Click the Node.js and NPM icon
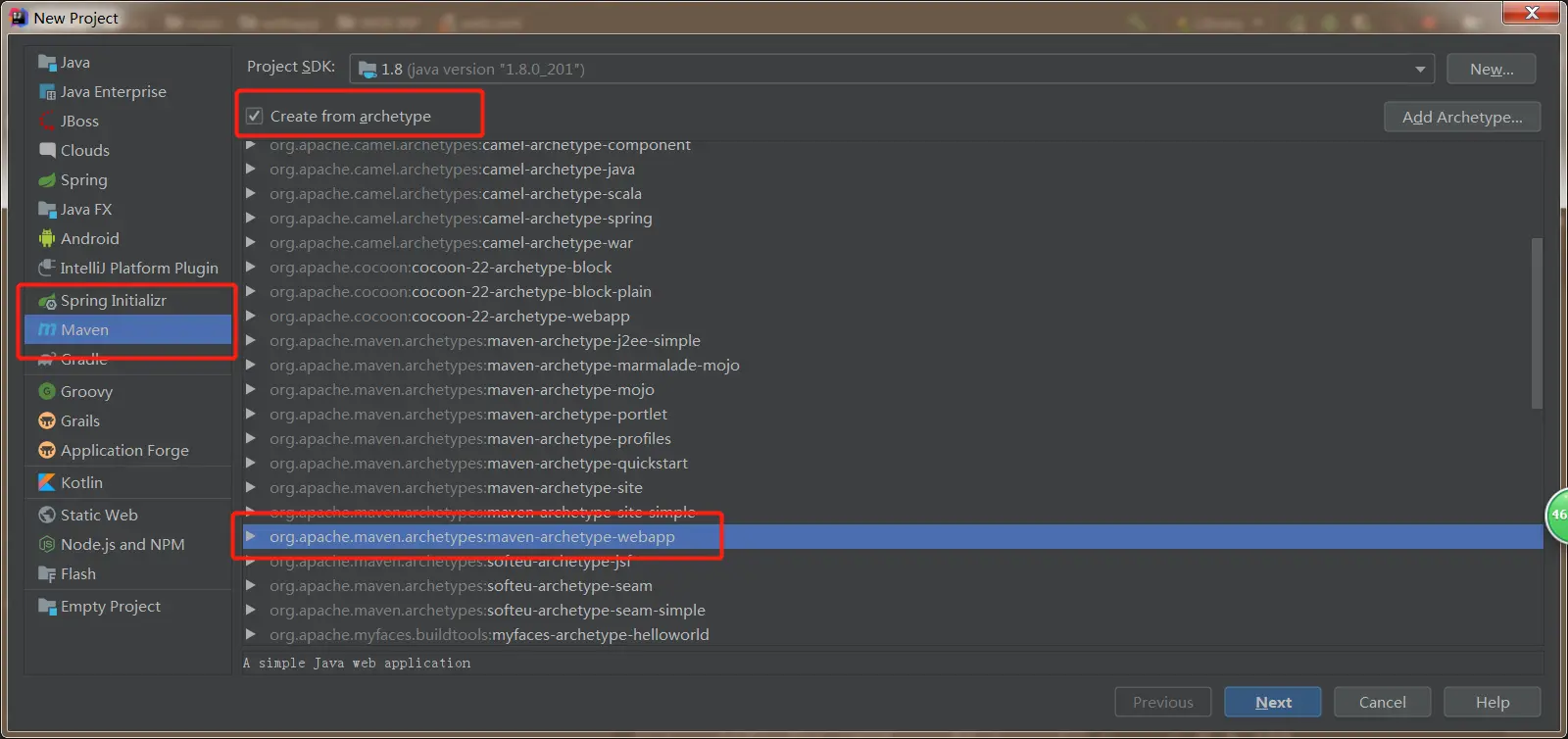The image size is (1568, 739). click(47, 545)
